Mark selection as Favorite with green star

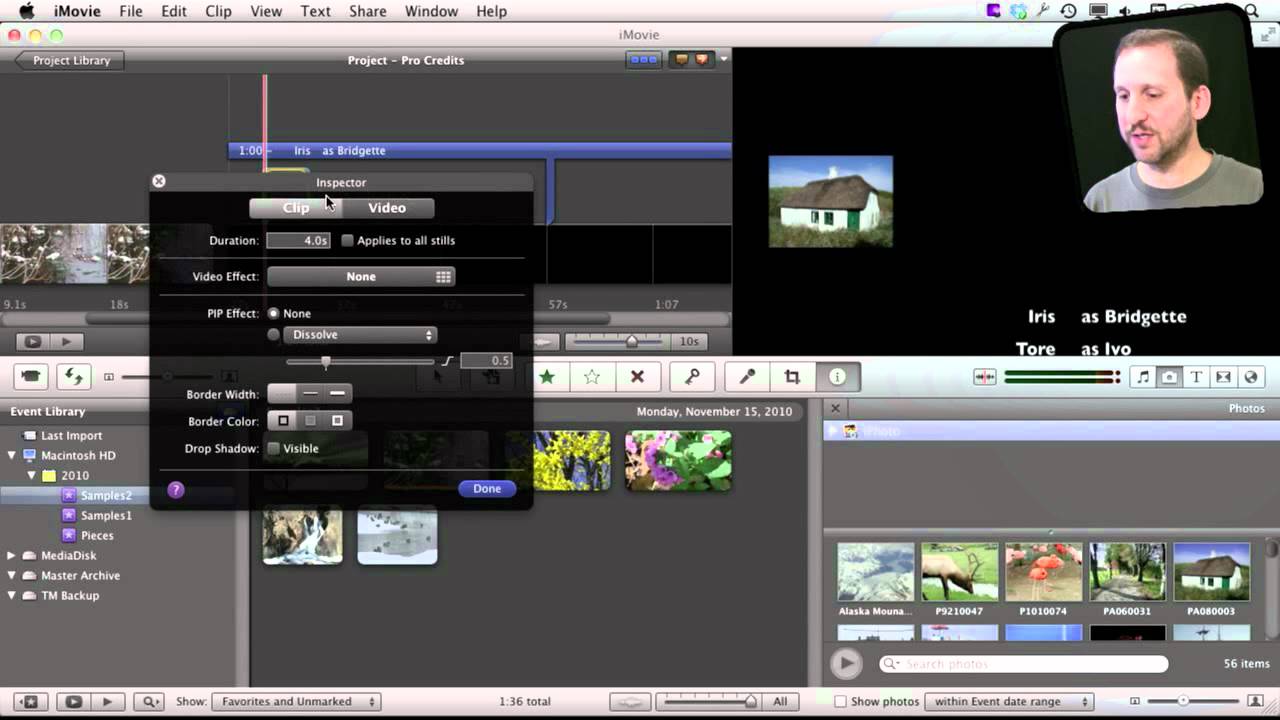[547, 377]
